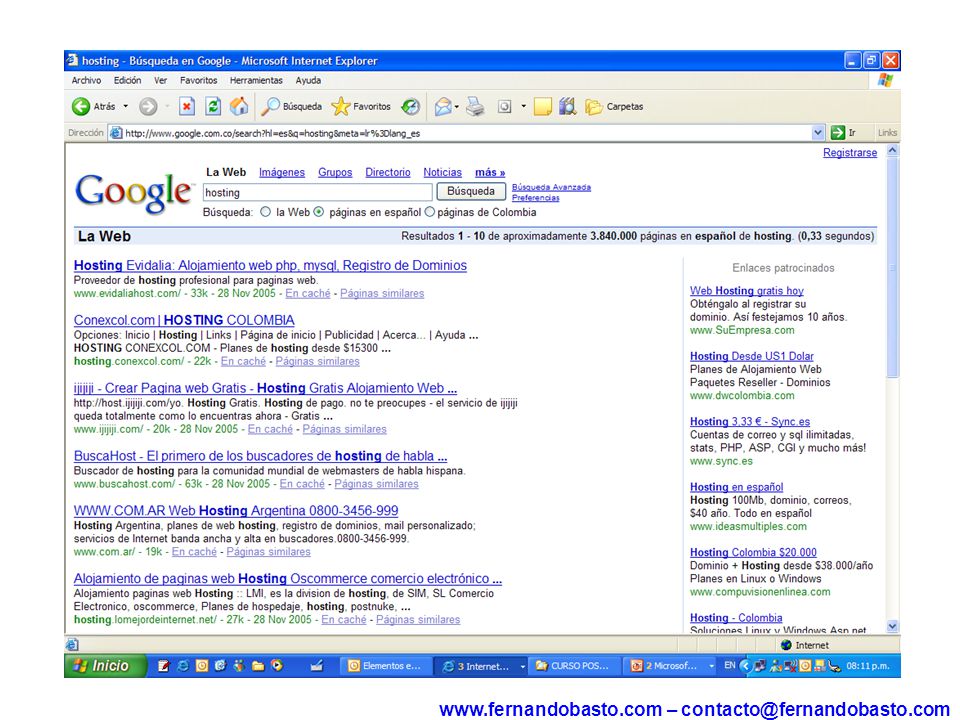This screenshot has width=960, height=720.
Task: Select 'páginas de Colombia' radio option
Action: (x=429, y=212)
